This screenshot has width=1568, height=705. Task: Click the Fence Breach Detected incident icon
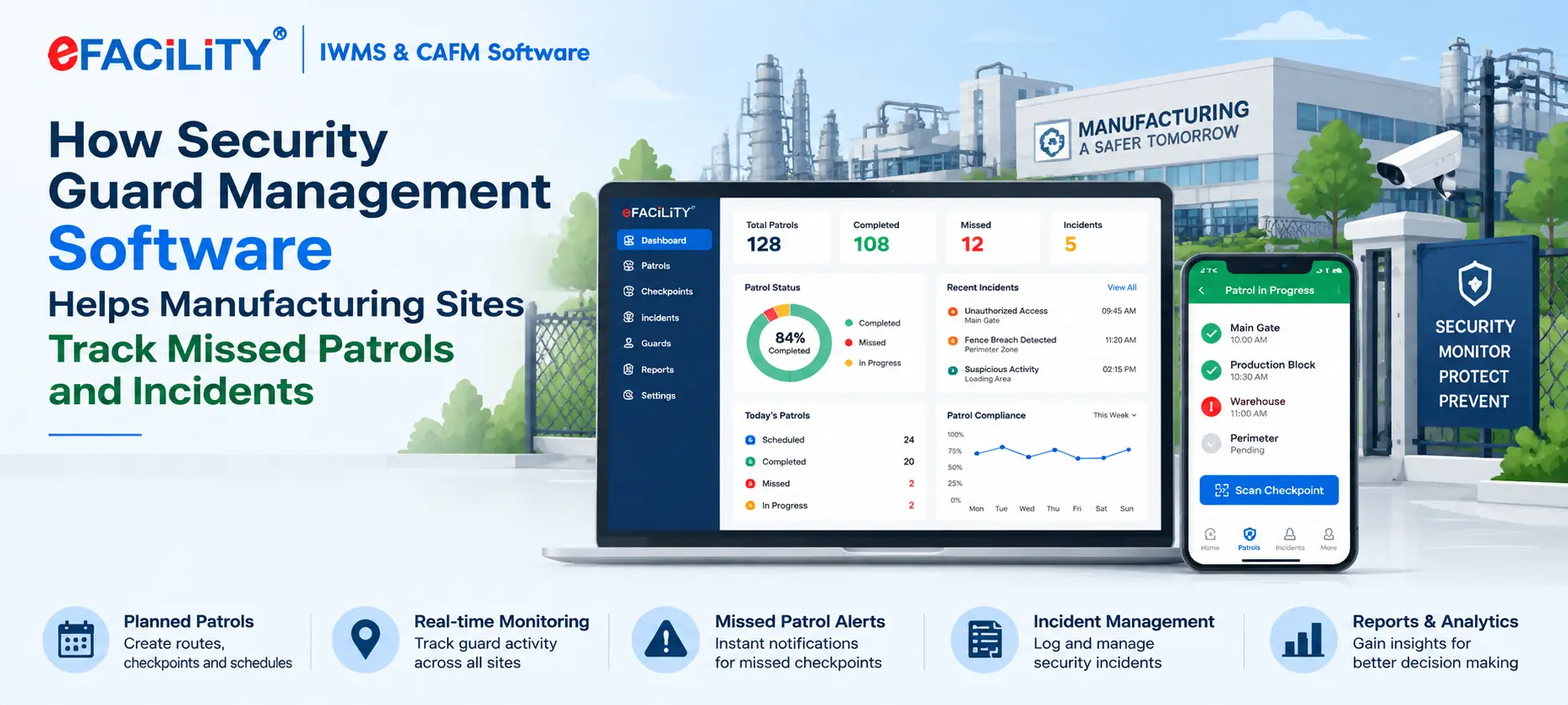[953, 341]
